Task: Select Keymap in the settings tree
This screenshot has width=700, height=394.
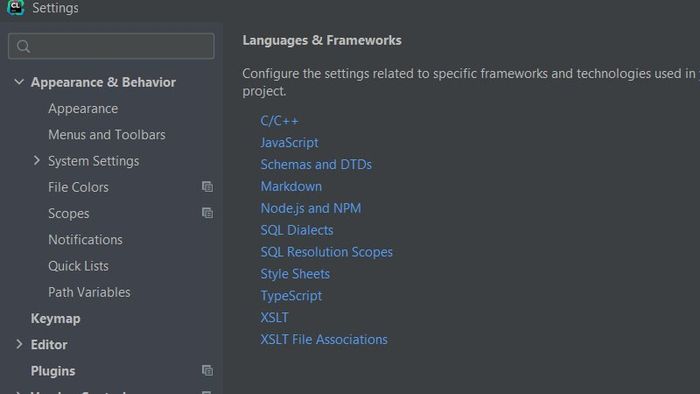Action: [55, 319]
